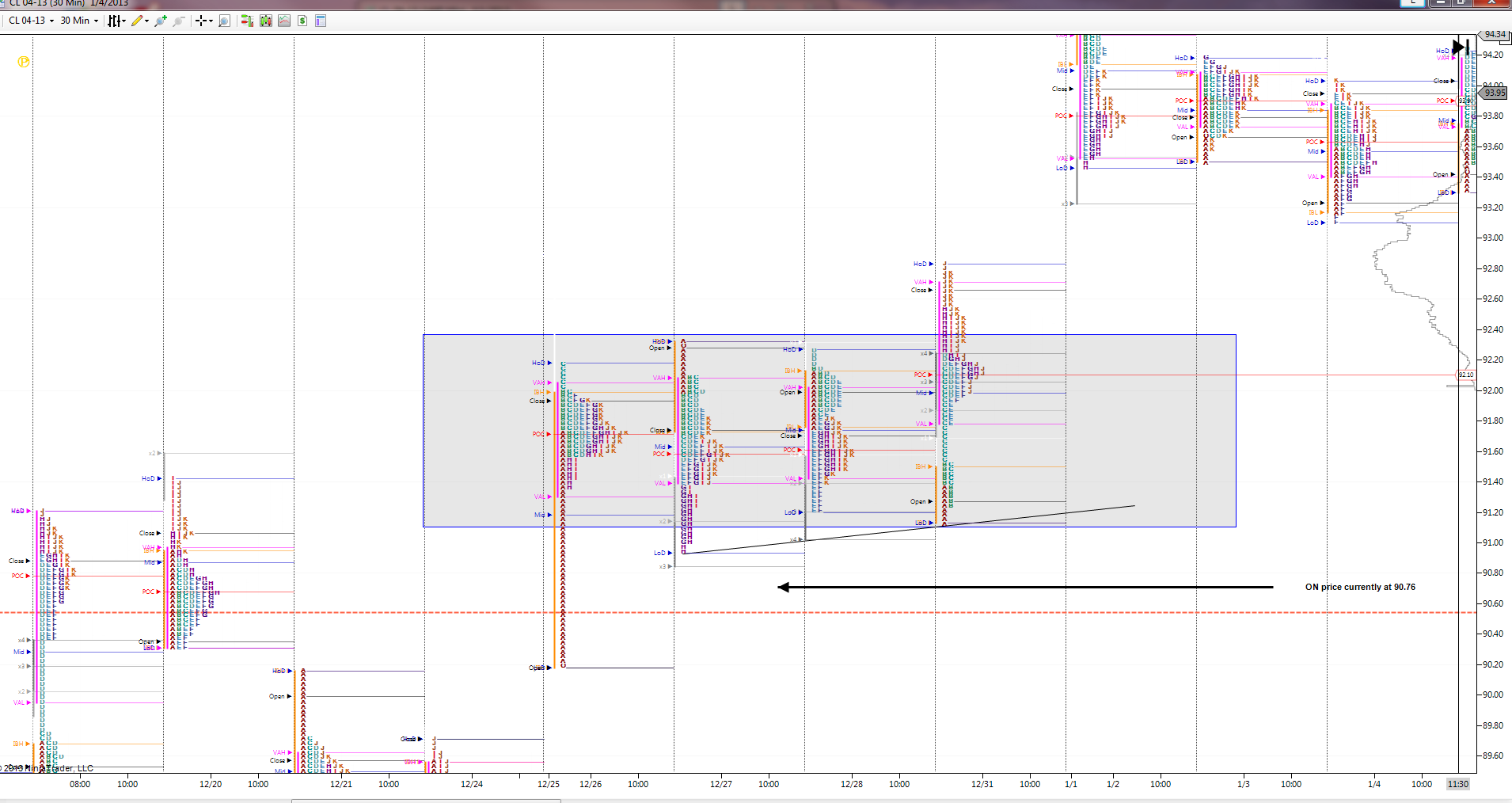
Task: Click the 90.60 price axis label
Action: [1493, 603]
